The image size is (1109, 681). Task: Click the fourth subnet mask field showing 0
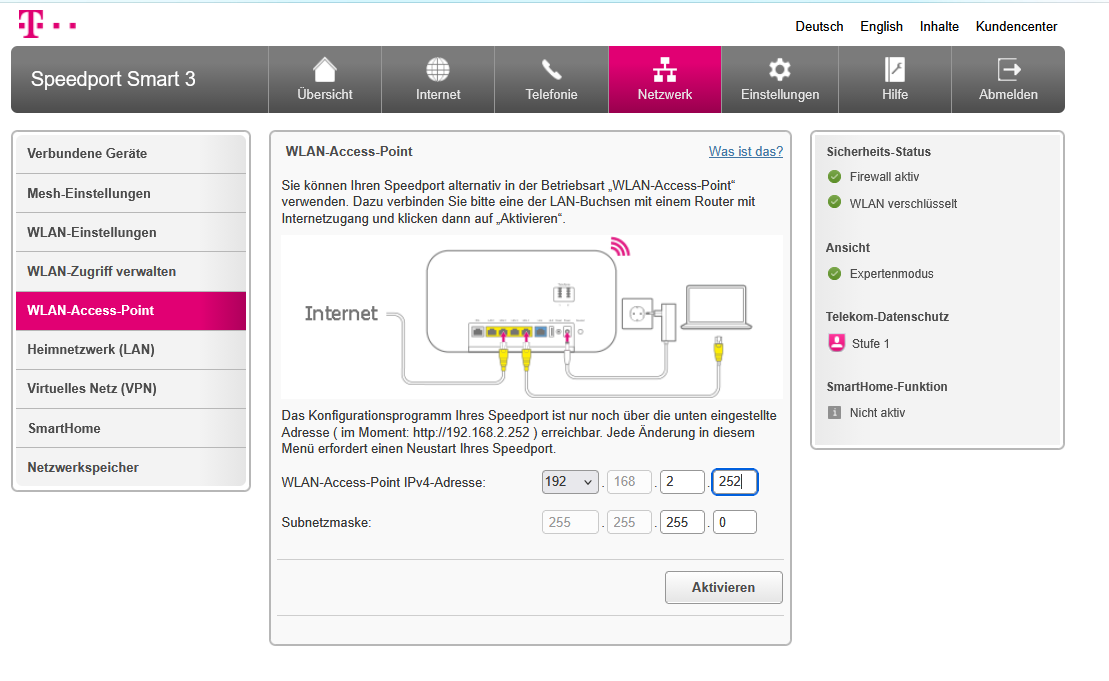tap(735, 522)
